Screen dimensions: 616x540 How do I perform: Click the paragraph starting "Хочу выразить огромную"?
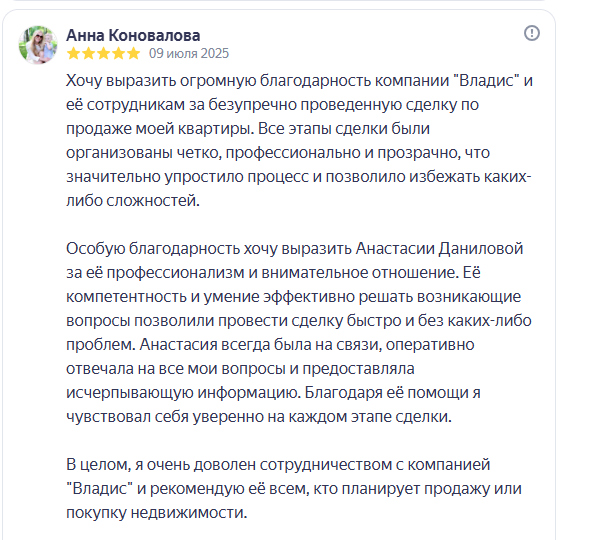coord(299,141)
